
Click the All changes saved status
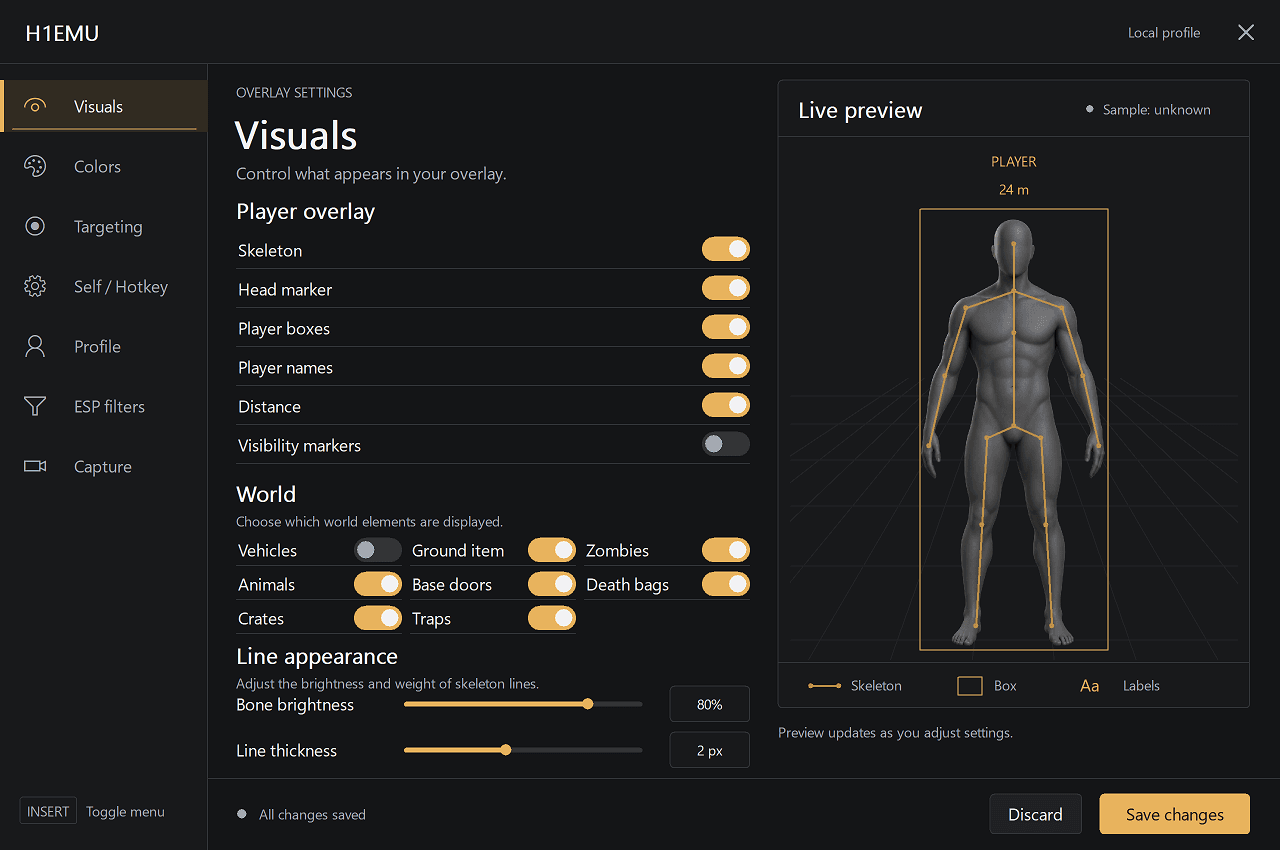coord(312,815)
